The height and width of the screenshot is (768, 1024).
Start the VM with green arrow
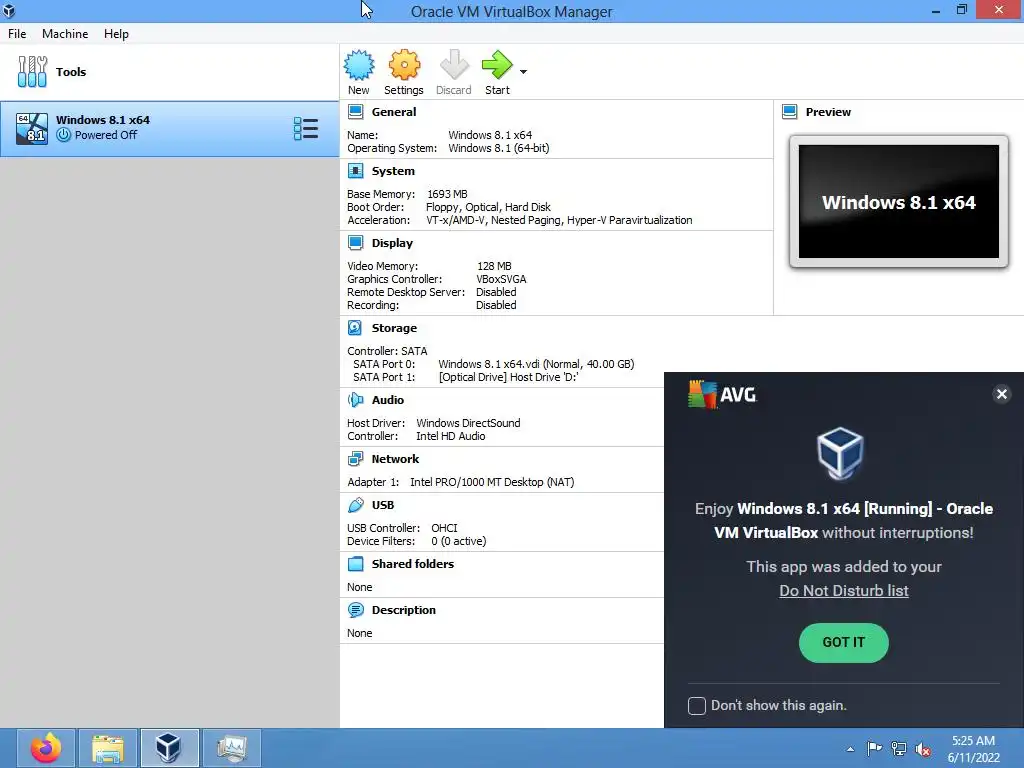(x=497, y=65)
